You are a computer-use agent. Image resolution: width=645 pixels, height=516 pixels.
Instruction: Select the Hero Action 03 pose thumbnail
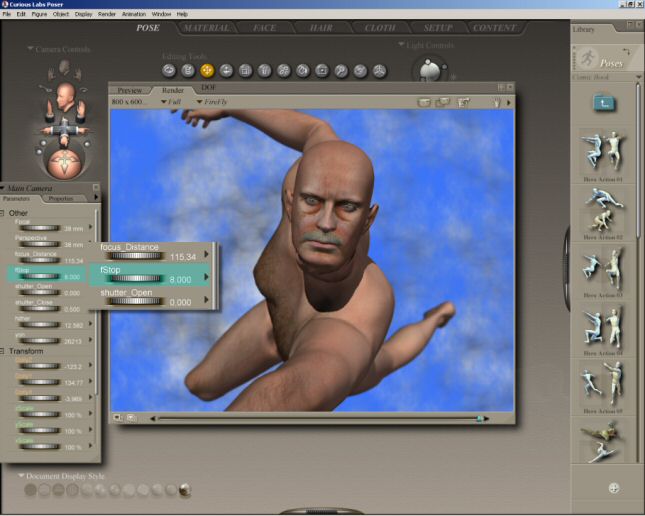coord(603,268)
